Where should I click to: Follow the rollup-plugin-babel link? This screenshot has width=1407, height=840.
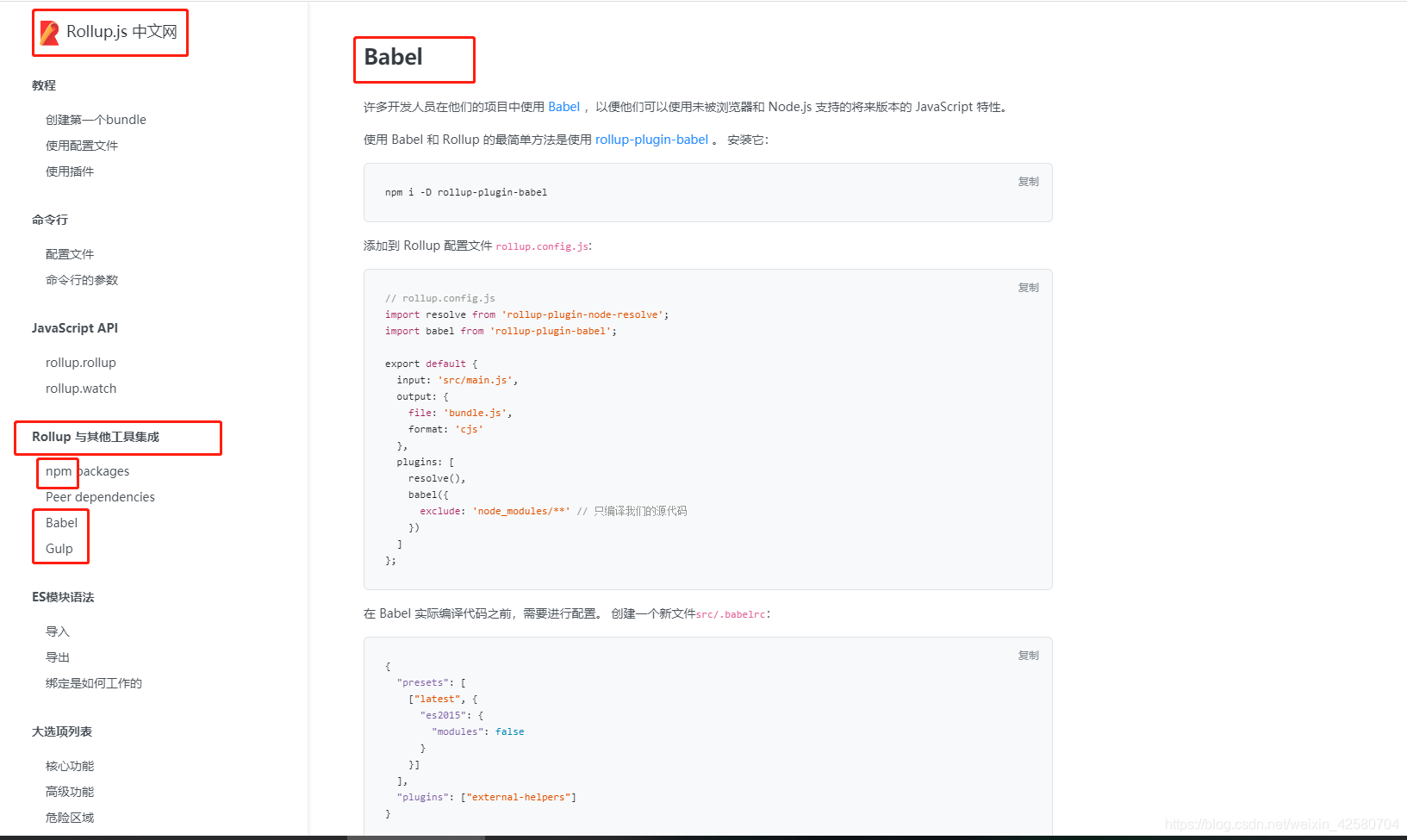651,140
